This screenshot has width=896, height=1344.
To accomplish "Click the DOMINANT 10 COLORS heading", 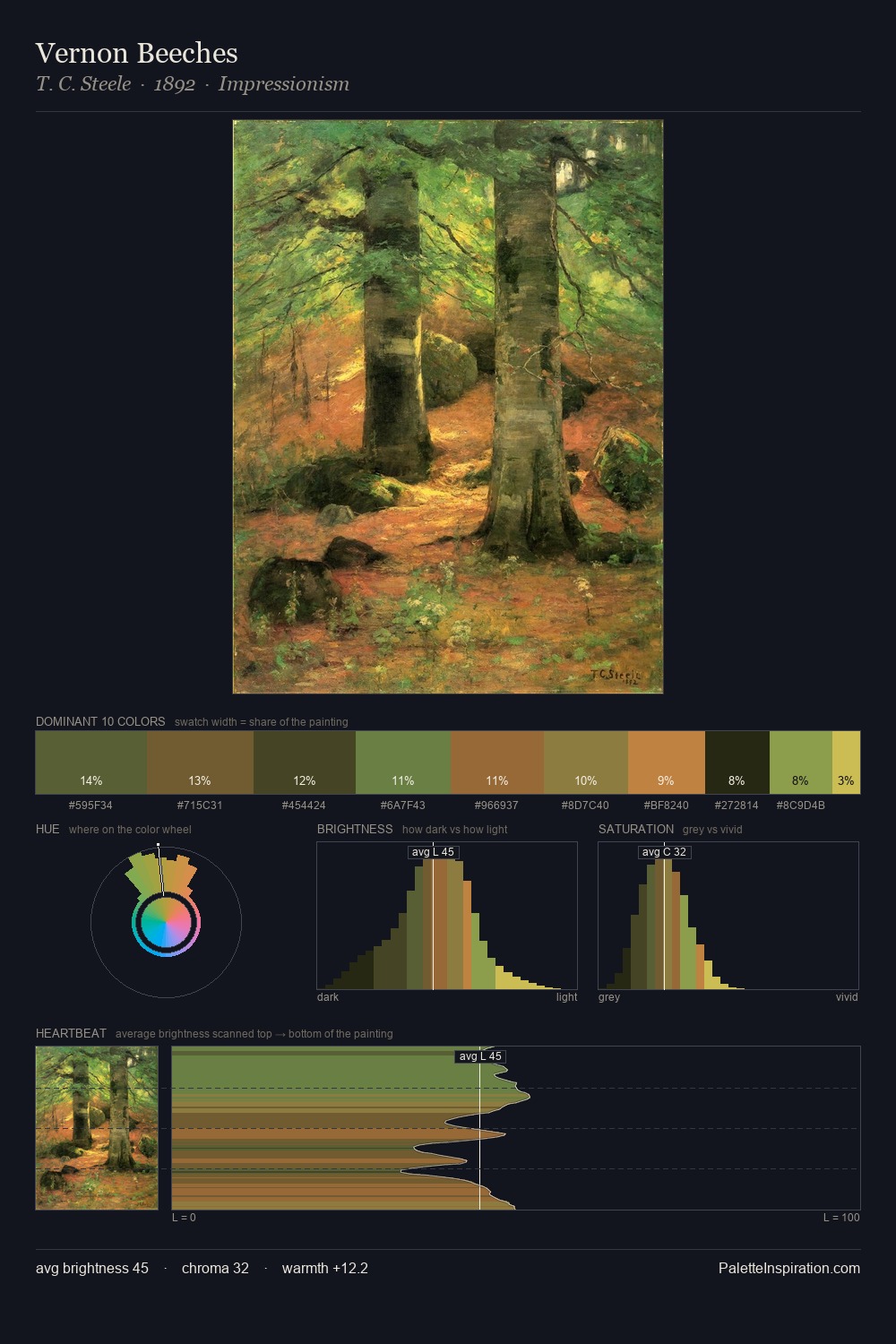I will pyautogui.click(x=100, y=721).
